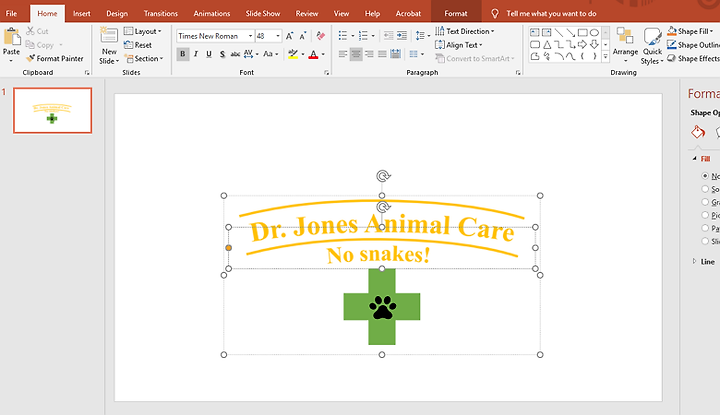This screenshot has height=415, width=720.
Task: Click Shape Effects button
Action: pyautogui.click(x=693, y=59)
